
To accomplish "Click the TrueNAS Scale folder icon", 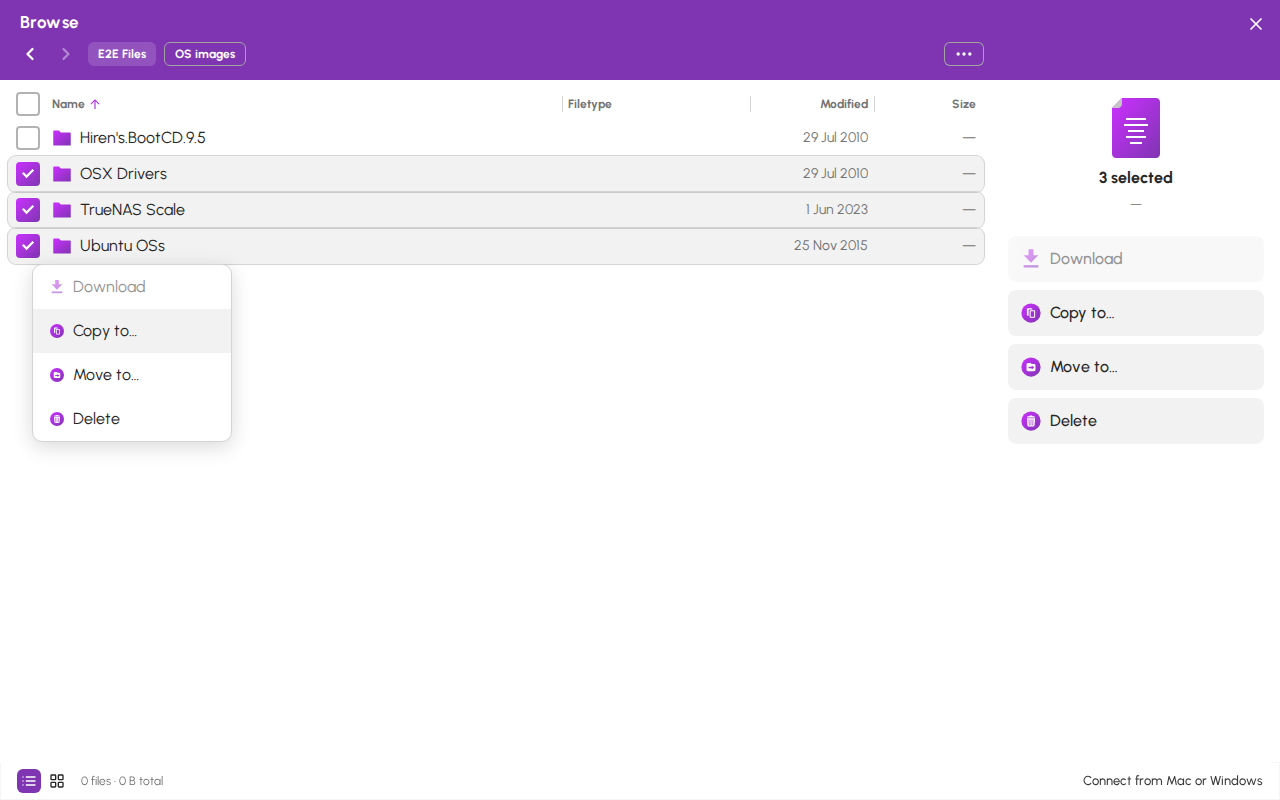I will coord(62,210).
